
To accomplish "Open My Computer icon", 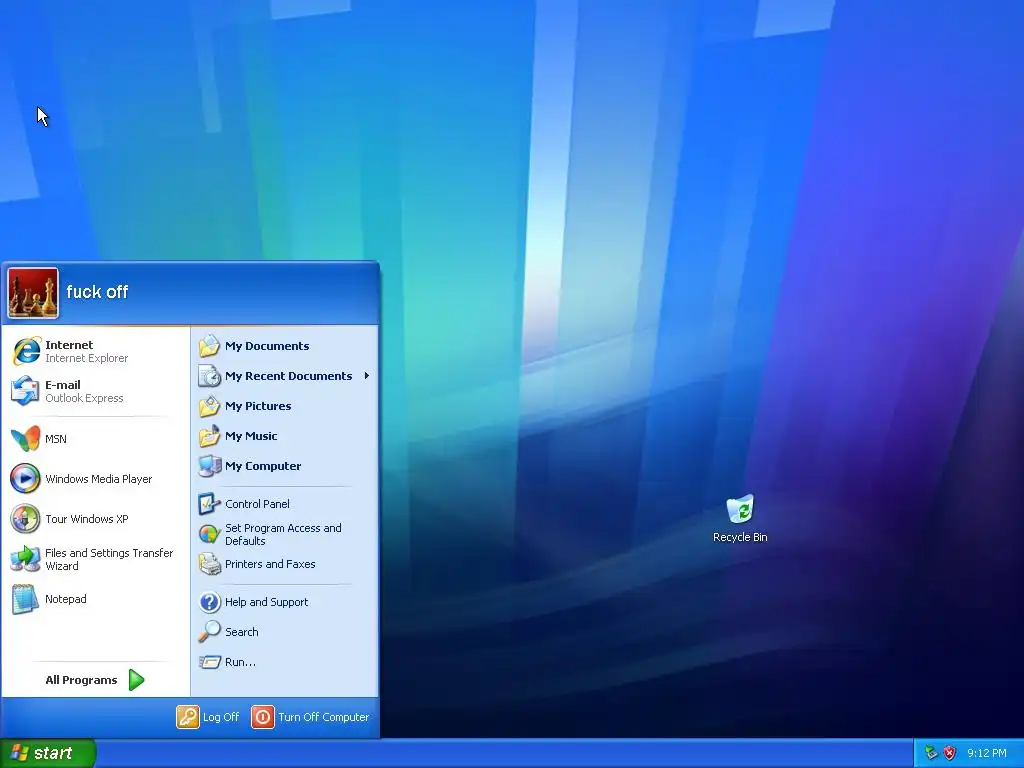I will [210, 466].
